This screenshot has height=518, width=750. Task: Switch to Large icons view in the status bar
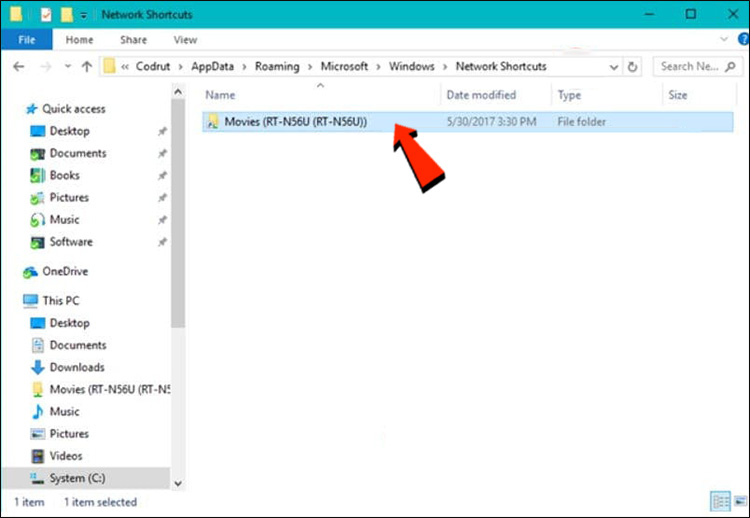740,501
